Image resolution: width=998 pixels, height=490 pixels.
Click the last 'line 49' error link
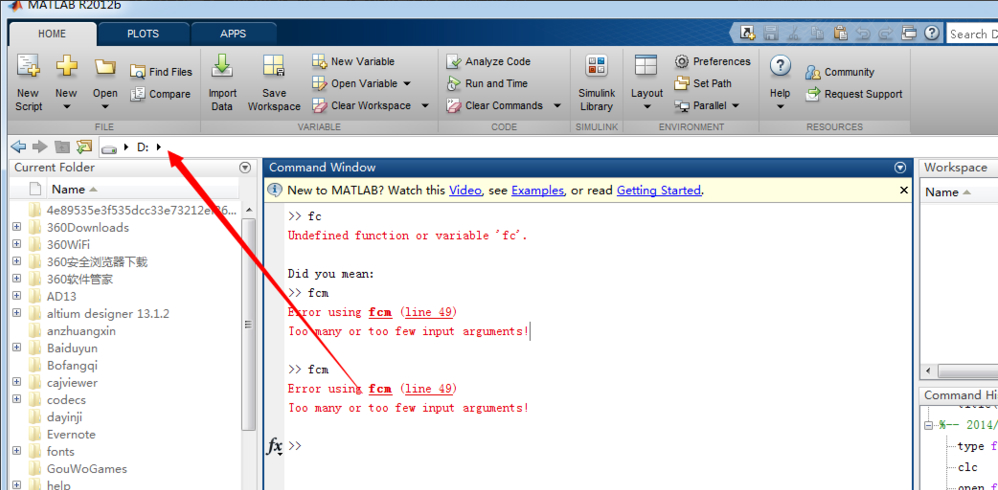tap(429, 389)
